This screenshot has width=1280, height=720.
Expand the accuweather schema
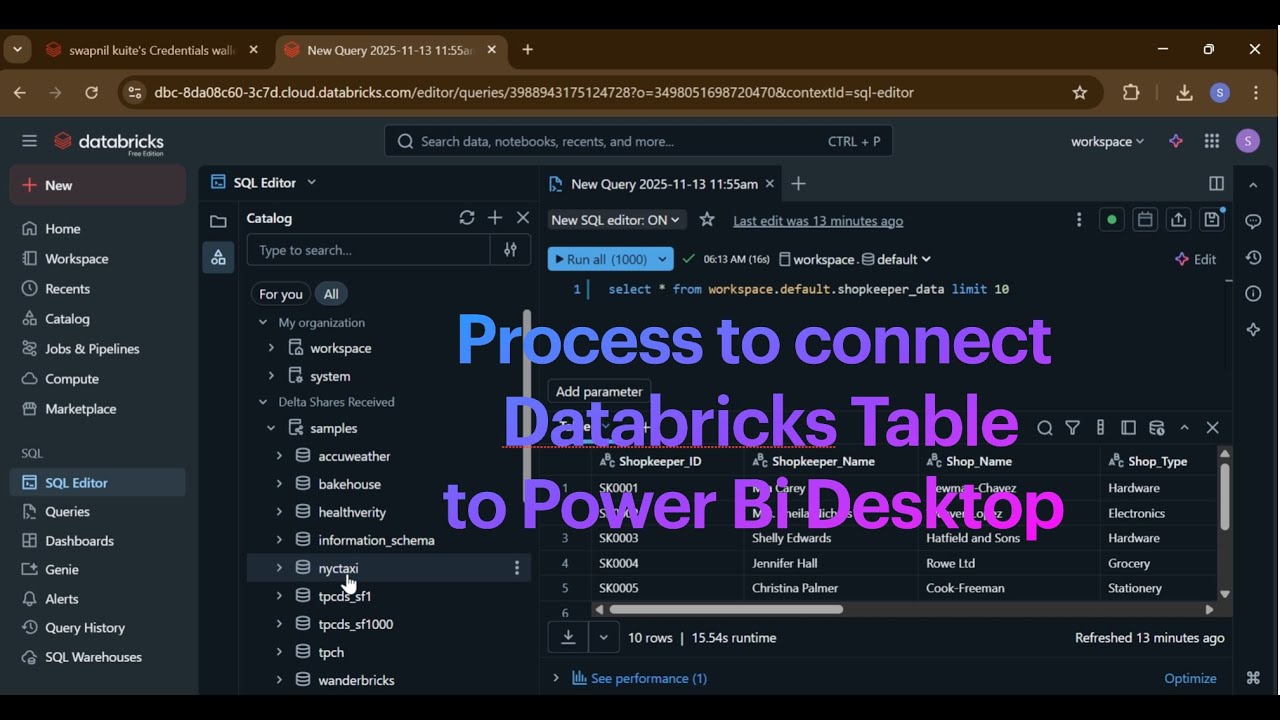(x=279, y=456)
